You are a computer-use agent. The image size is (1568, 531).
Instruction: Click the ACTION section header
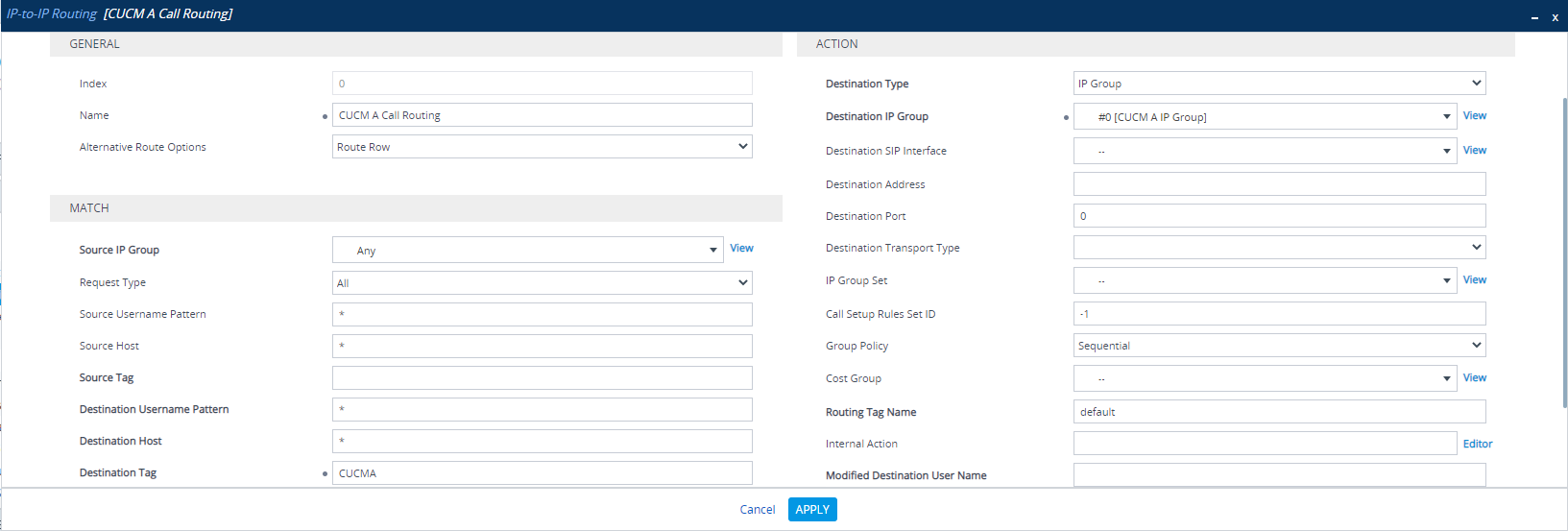pos(1156,44)
